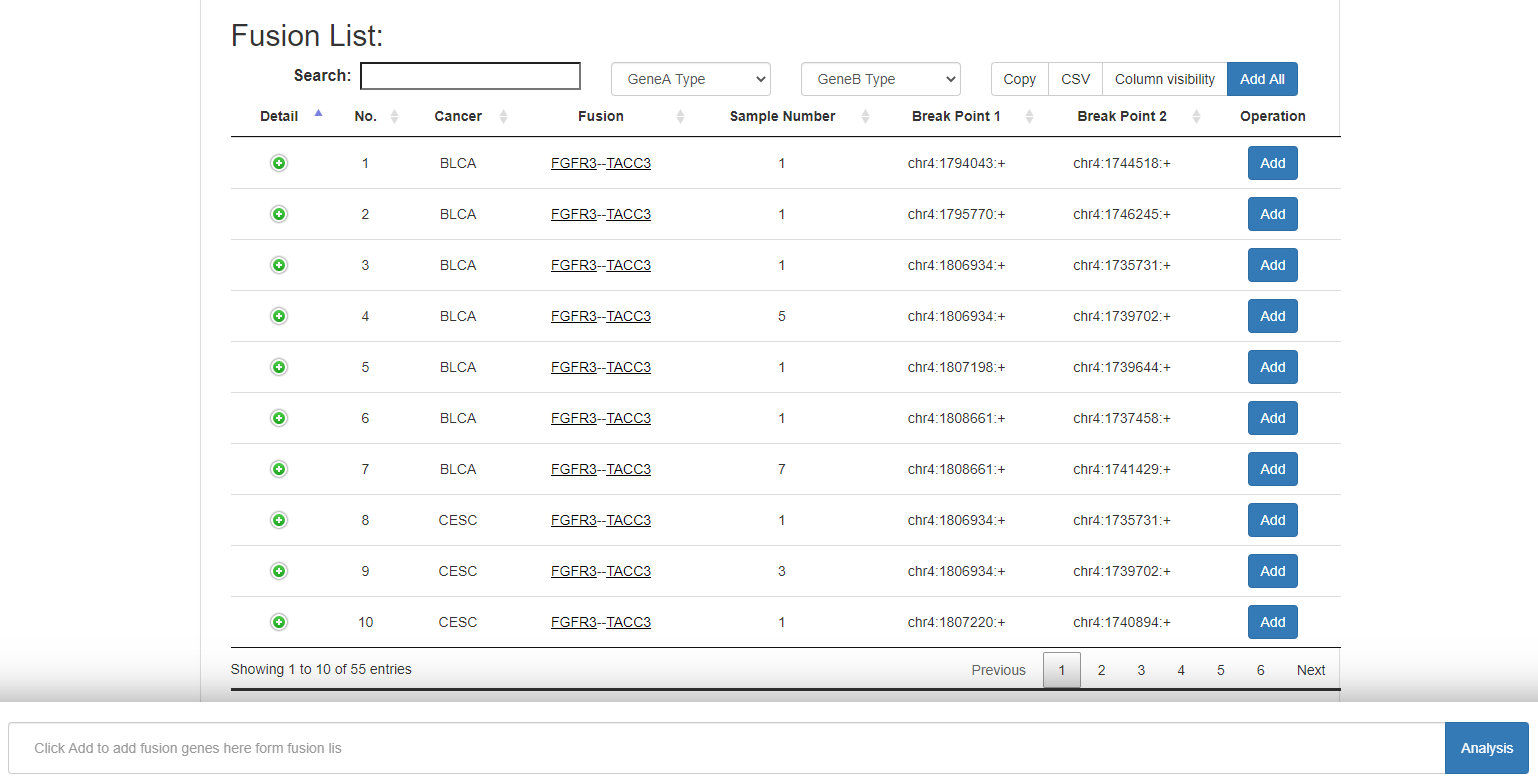
Task: Expand details for row 10 green plus icon
Action: tap(279, 622)
